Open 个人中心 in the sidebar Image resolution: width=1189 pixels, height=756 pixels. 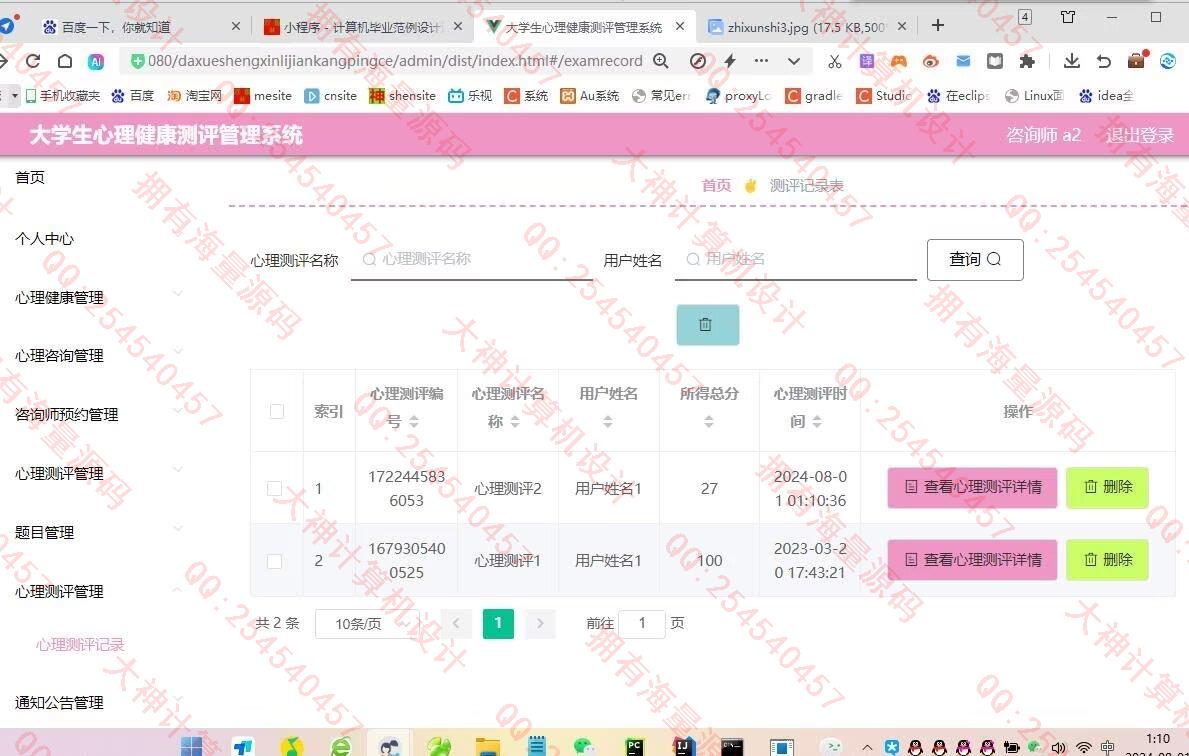pos(45,239)
